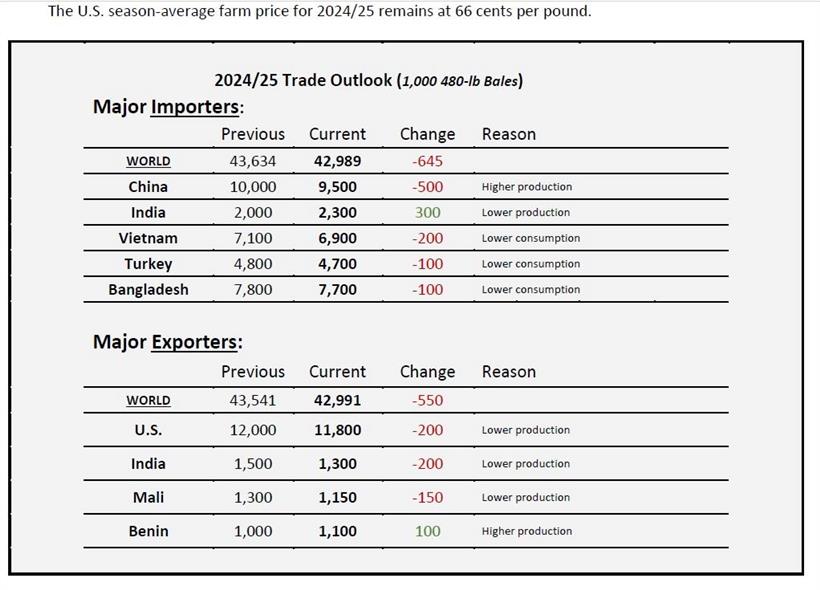Select the U.S. current value 11,800
Viewport: 820px width, 590px height.
click(335, 430)
